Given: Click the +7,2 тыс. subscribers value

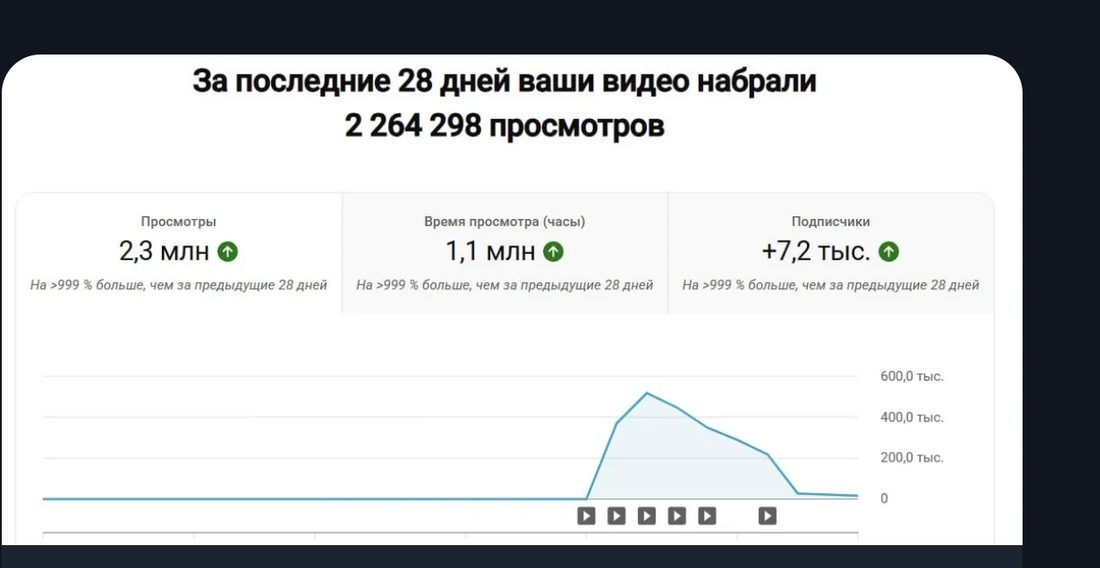Looking at the screenshot, I should point(816,252).
